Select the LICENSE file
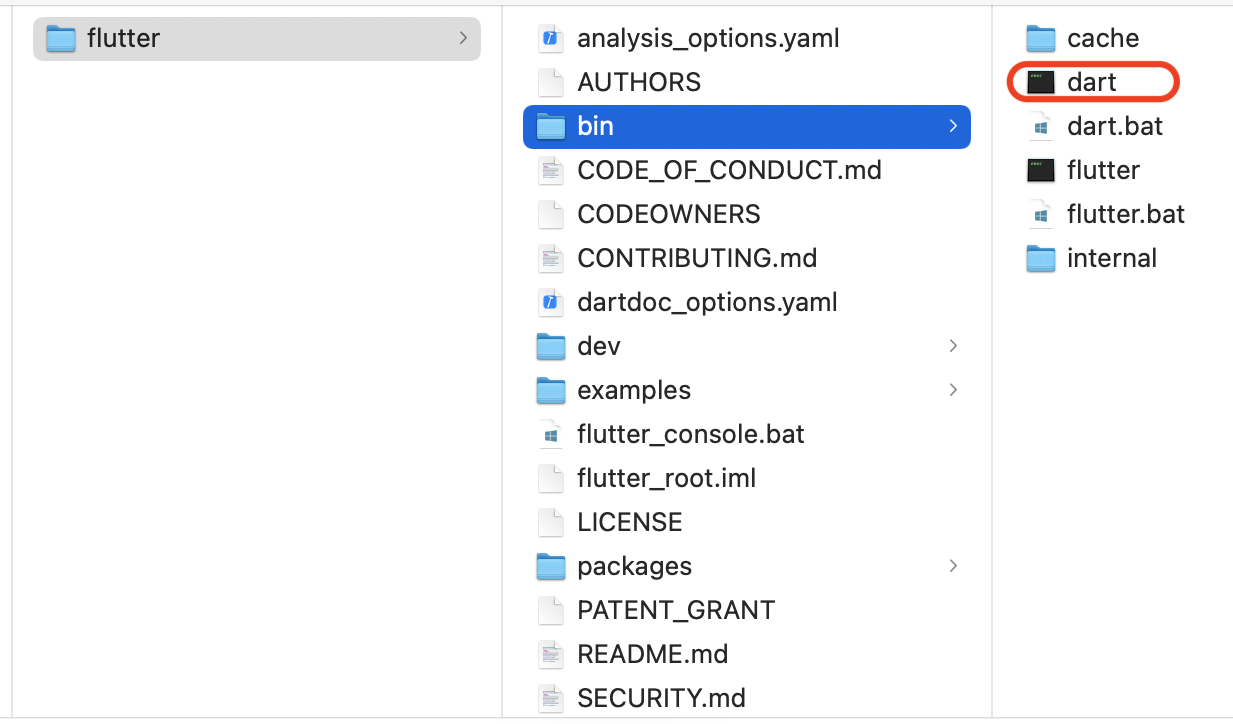Screen dimensions: 1233x724 tap(629, 522)
